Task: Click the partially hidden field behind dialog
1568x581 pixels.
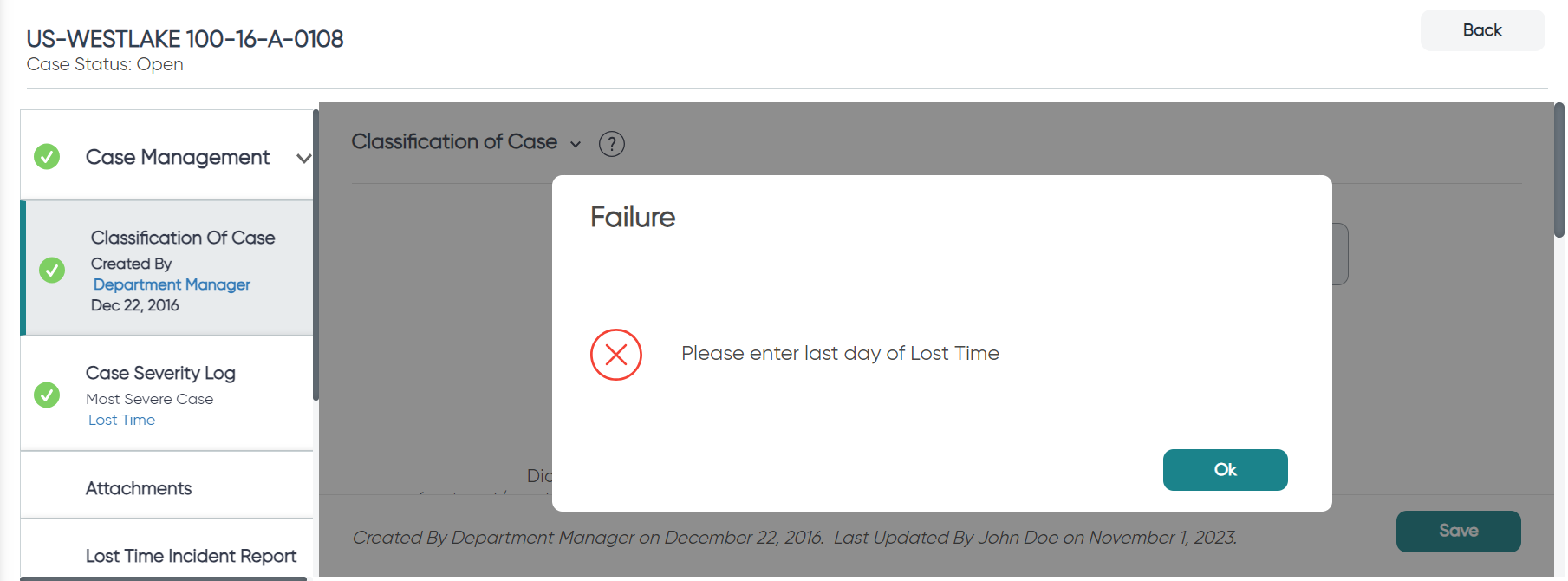Action: click(1340, 254)
